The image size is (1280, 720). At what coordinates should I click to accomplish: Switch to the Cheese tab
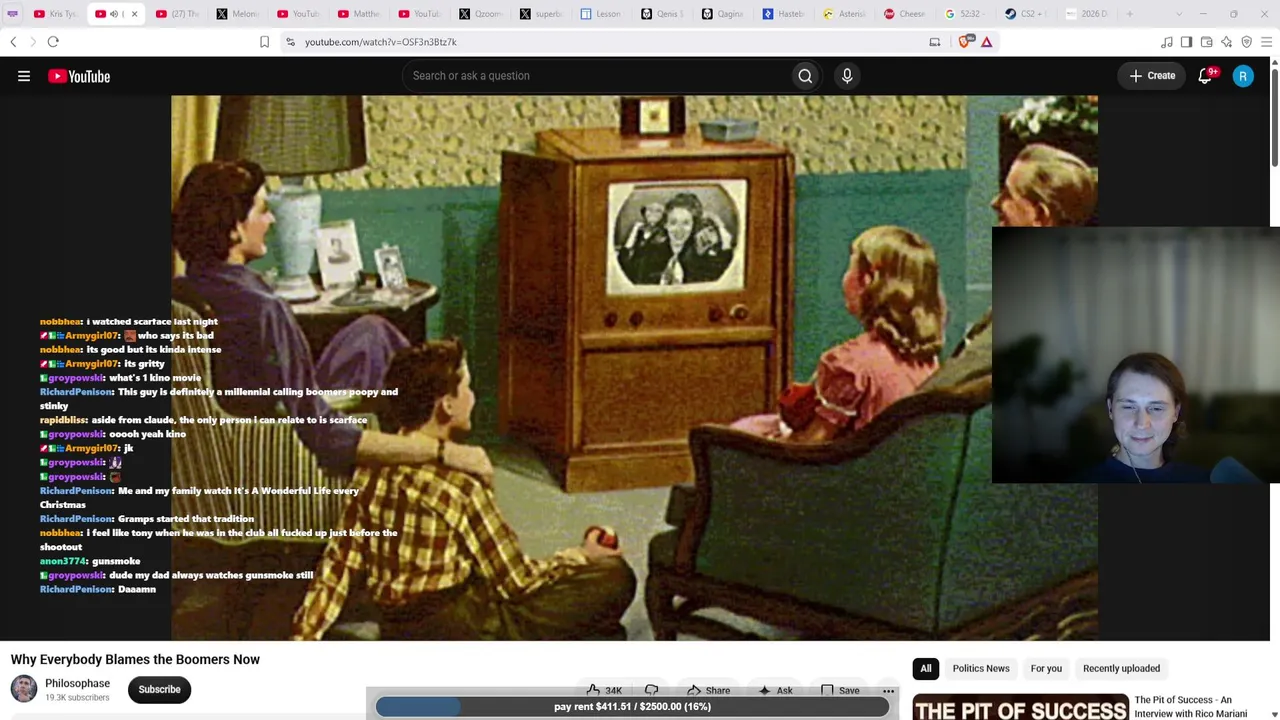[x=904, y=14]
